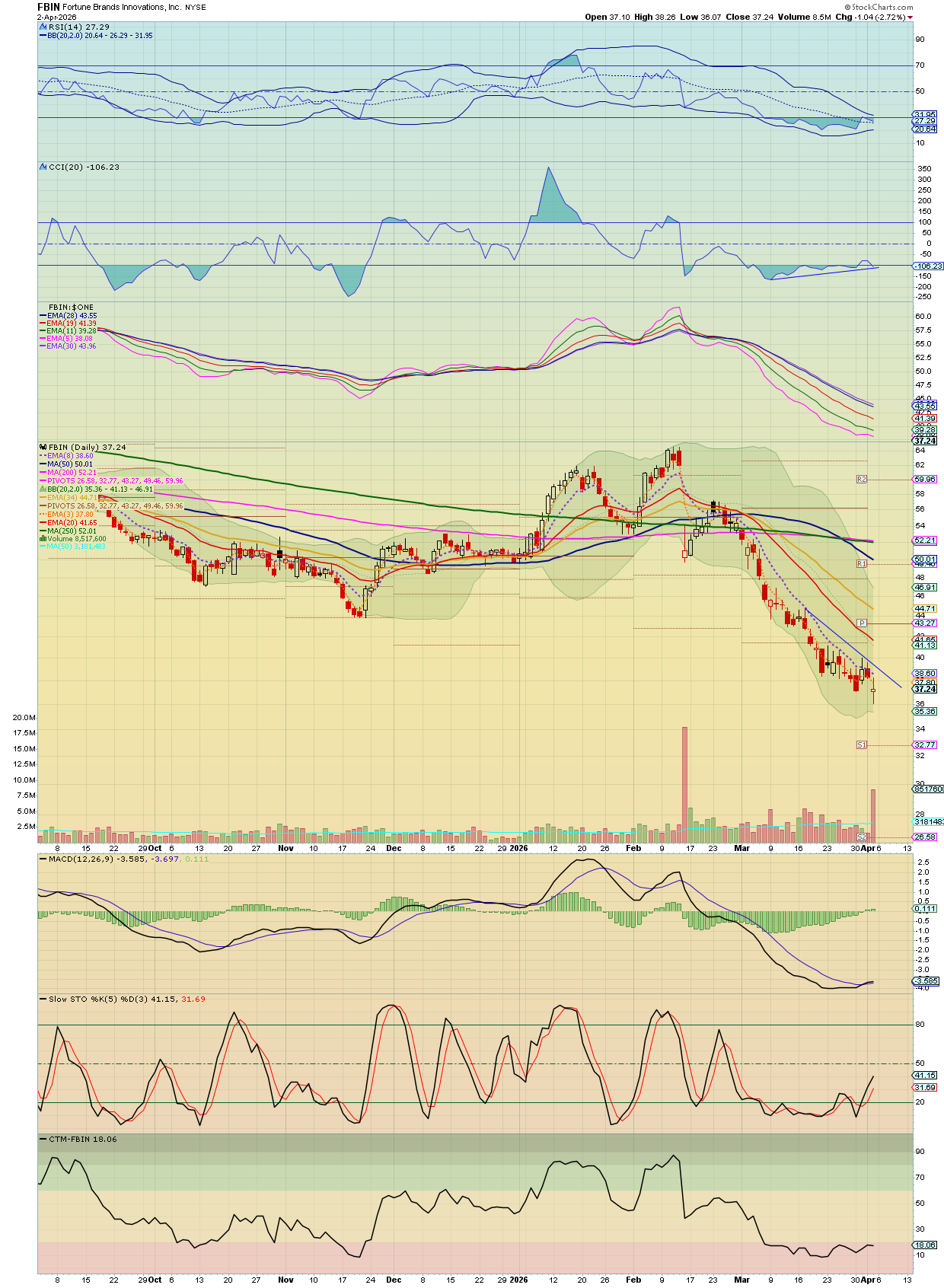Image resolution: width=944 pixels, height=1288 pixels.
Task: Click the R2 pivot marker box
Action: coord(862,480)
